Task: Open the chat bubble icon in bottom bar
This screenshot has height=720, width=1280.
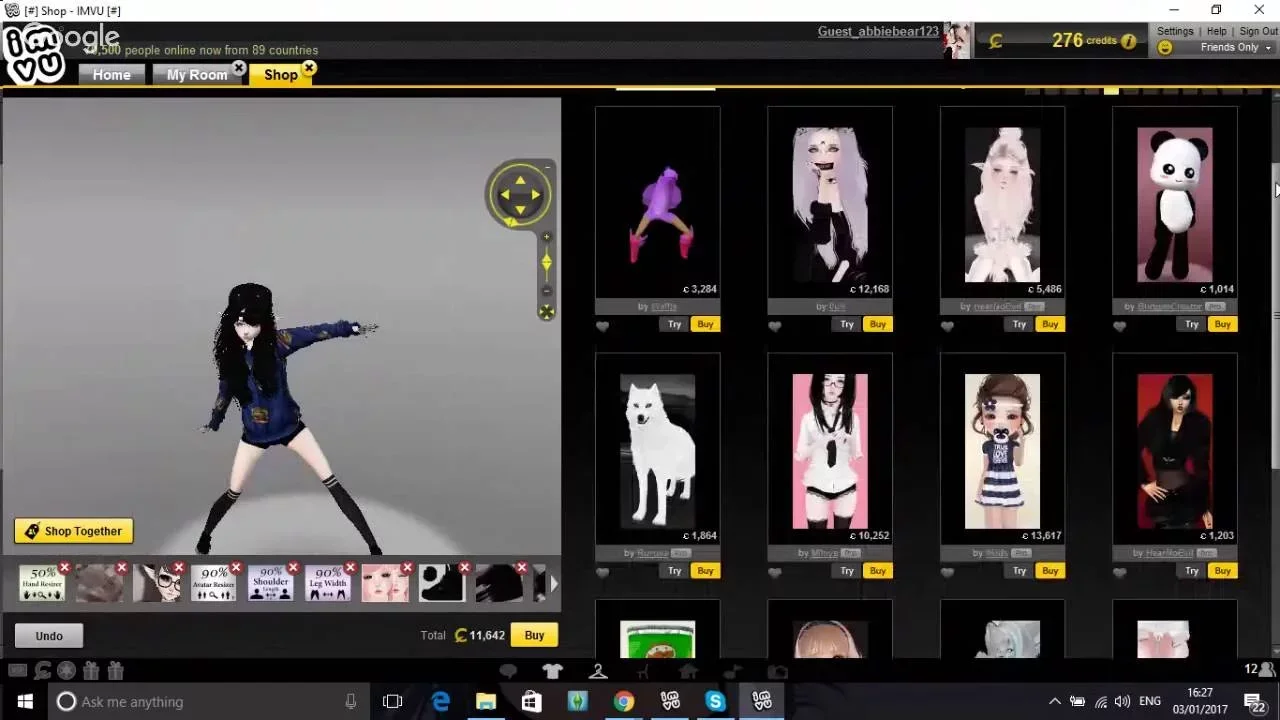Action: click(x=508, y=672)
